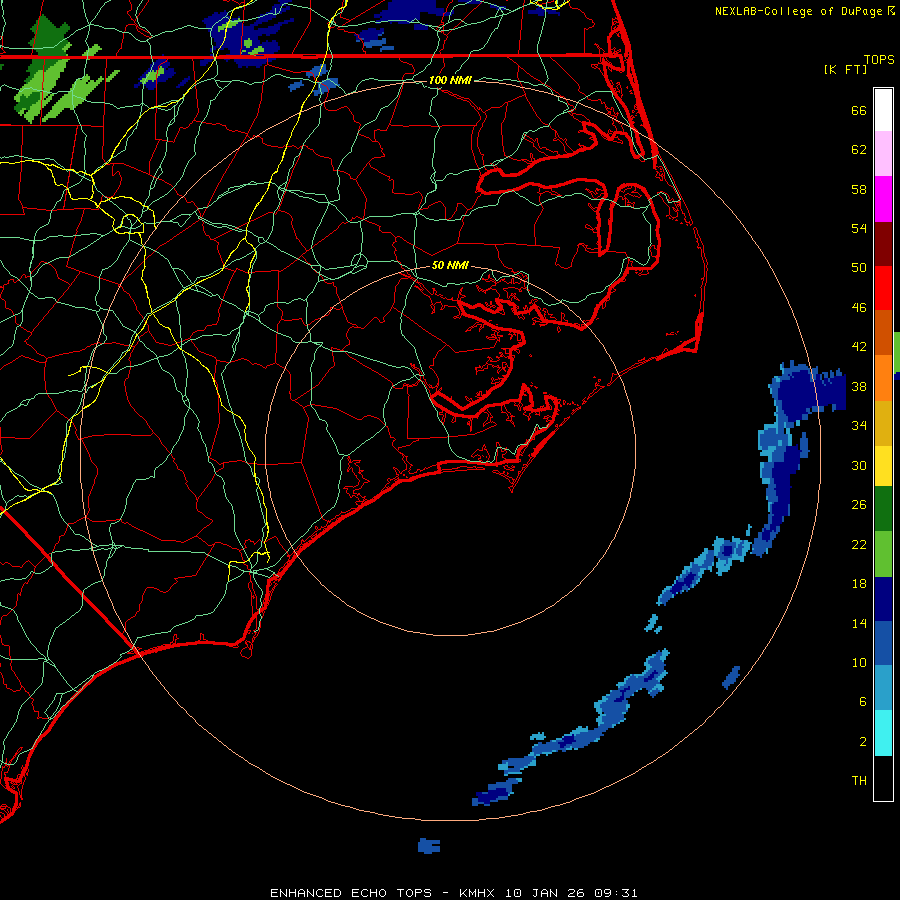900x900 pixels.
Task: Click the 09:31 timestamp in the caption
Action: (x=616, y=893)
